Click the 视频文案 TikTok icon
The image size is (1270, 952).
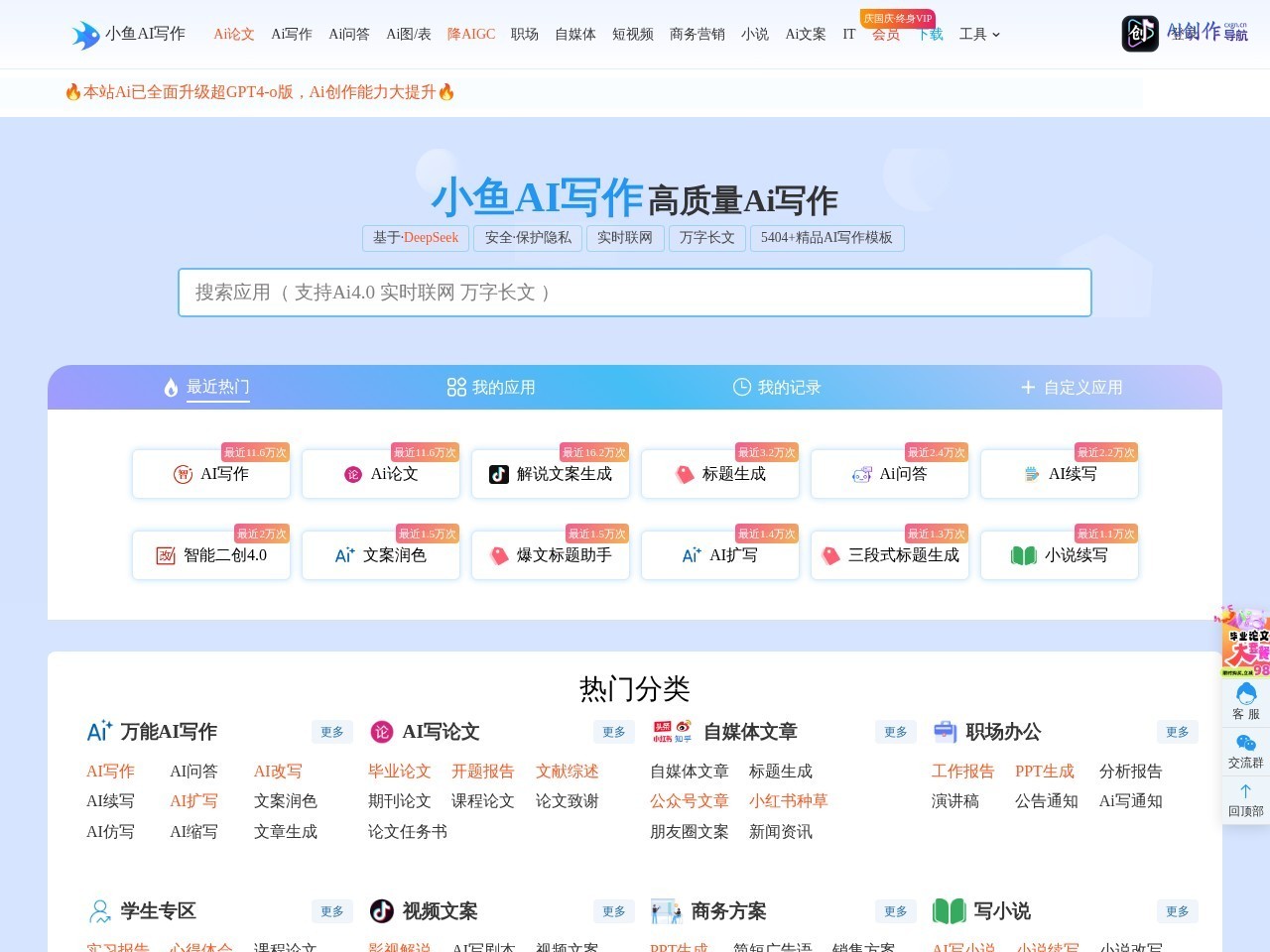(x=381, y=911)
